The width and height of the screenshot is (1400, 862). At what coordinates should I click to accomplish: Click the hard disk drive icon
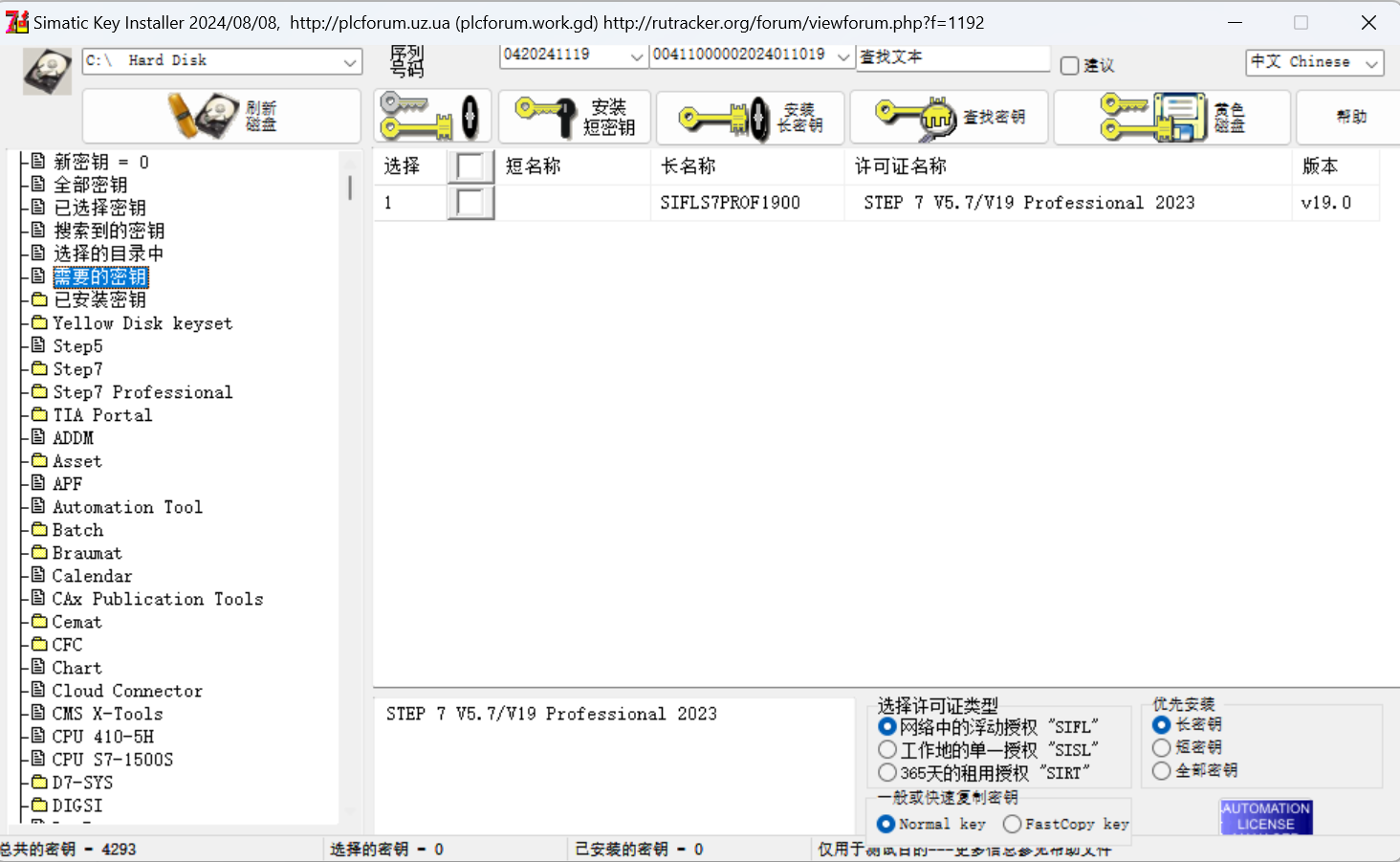pos(47,72)
